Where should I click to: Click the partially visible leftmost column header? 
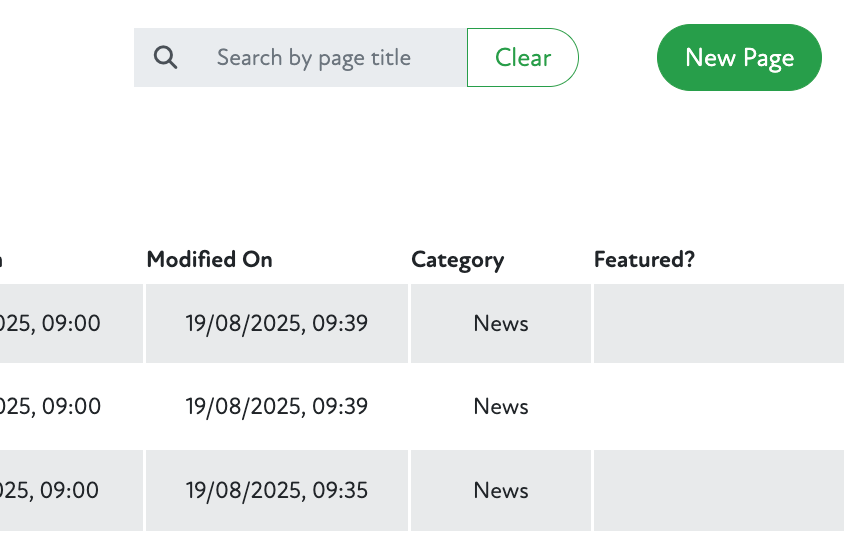tap(2, 260)
